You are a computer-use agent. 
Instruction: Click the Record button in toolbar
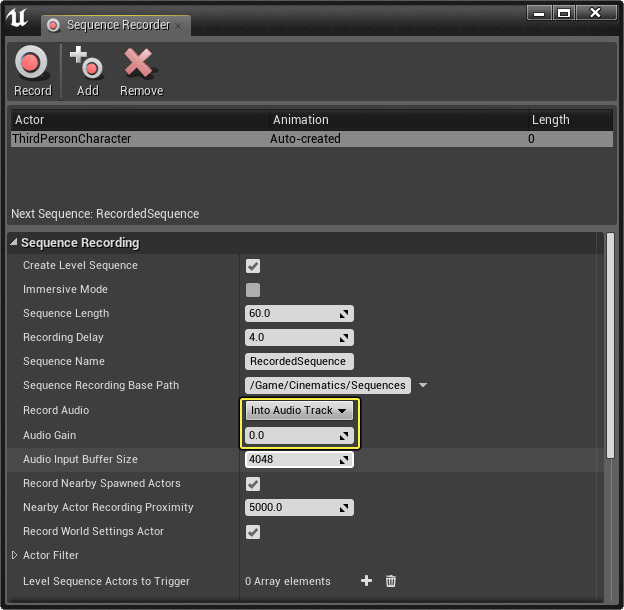click(32, 72)
